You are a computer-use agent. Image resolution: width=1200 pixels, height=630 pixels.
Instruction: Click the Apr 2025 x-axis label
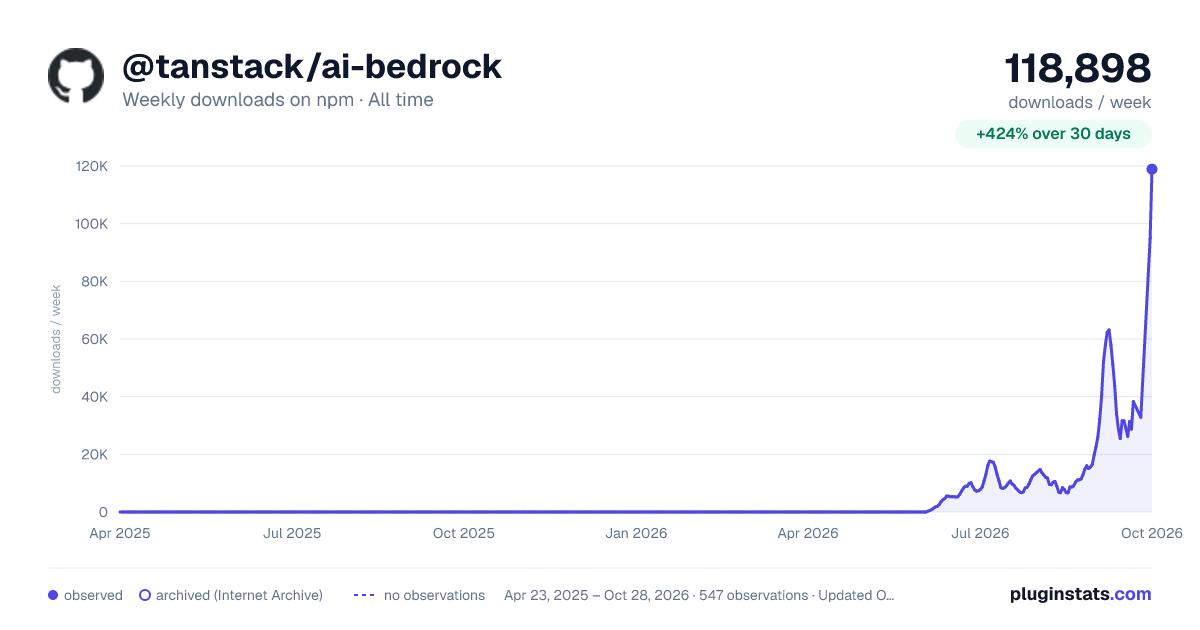click(x=120, y=533)
